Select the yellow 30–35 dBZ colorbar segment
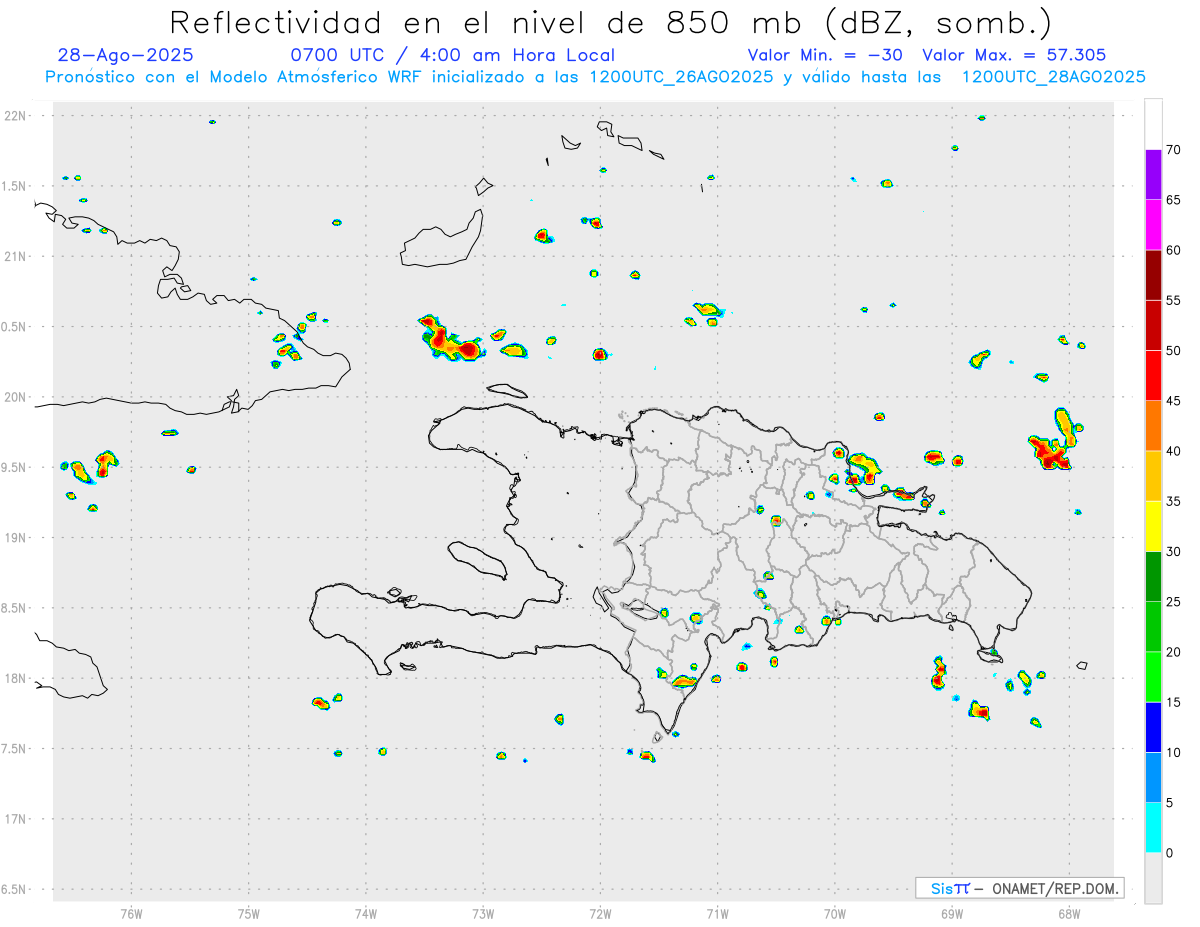1200x927 pixels. (x=1153, y=526)
